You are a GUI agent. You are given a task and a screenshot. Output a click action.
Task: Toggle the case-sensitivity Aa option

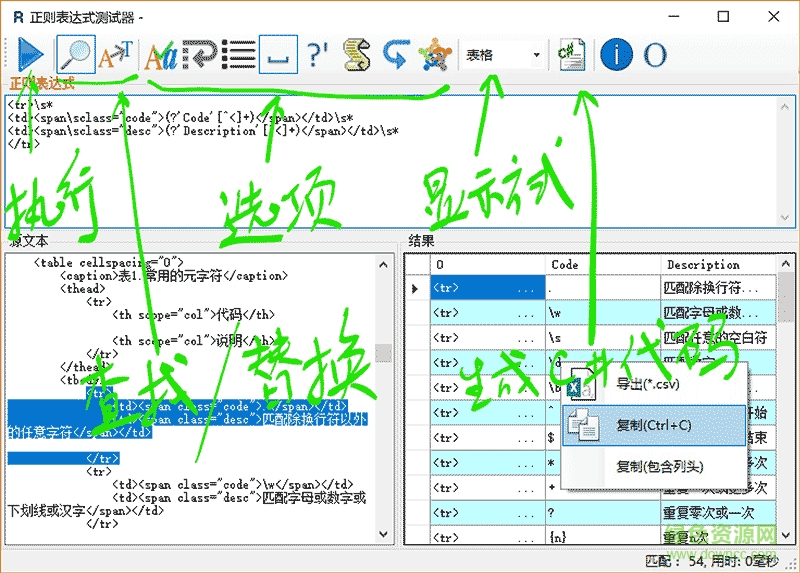point(161,55)
